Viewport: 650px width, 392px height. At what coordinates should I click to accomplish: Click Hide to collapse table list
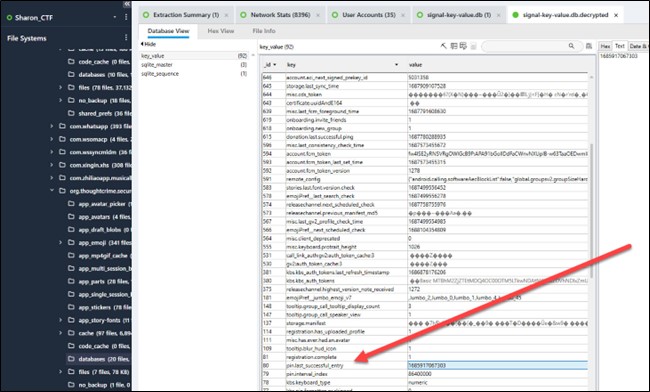(x=148, y=44)
